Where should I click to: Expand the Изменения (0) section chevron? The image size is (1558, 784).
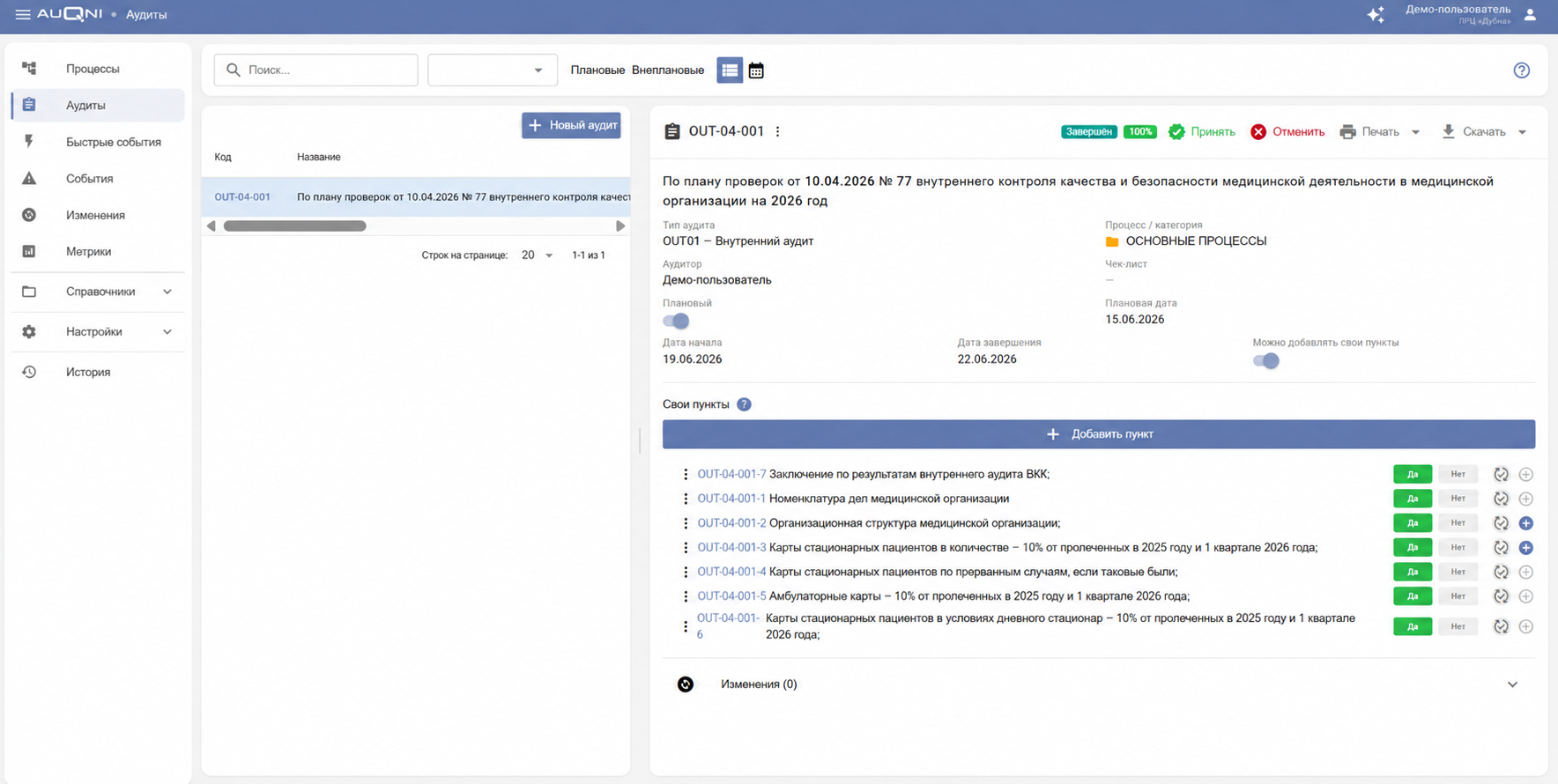point(1512,684)
